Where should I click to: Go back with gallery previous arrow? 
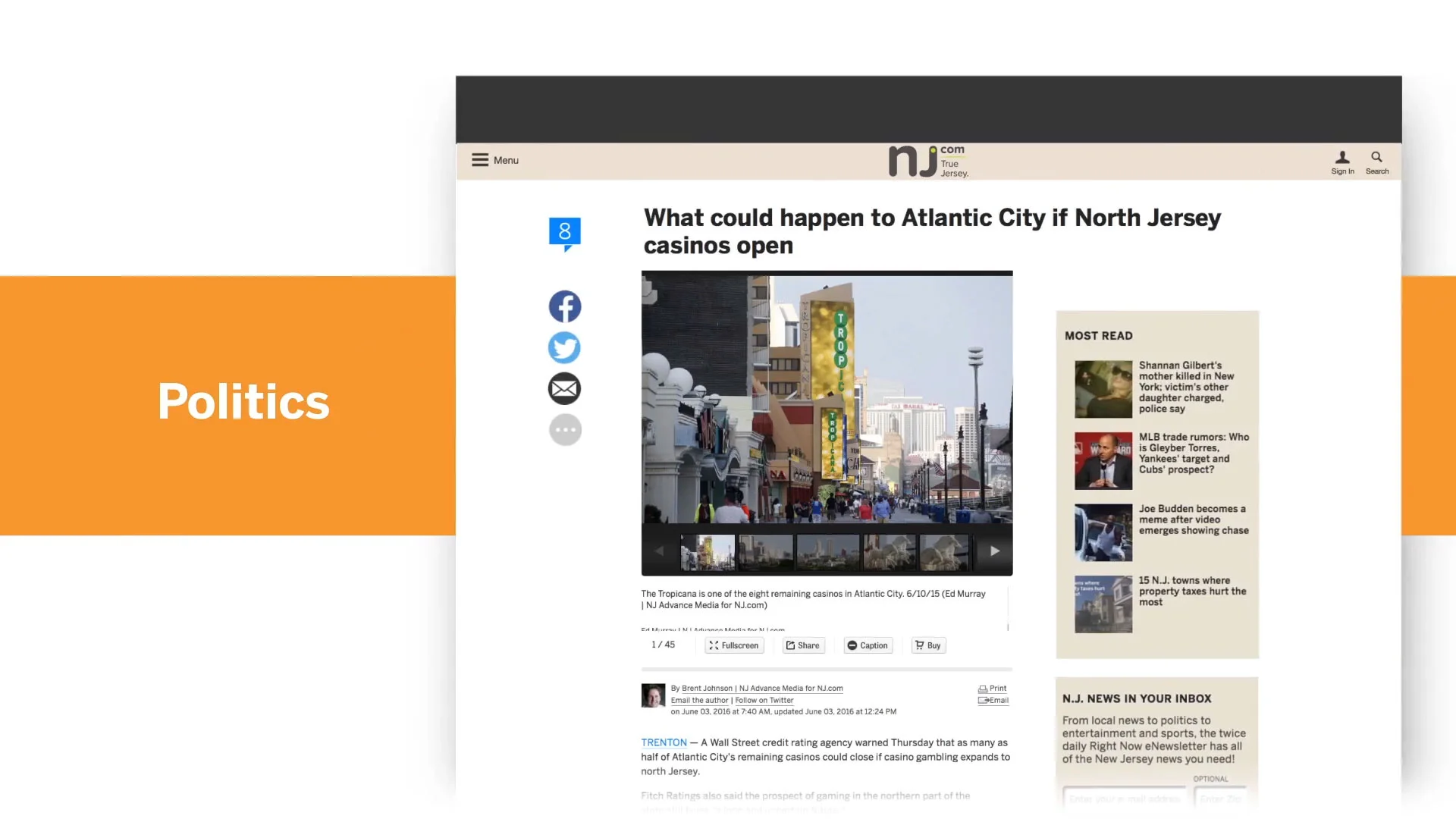660,551
